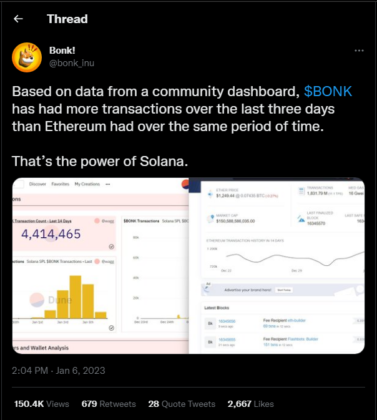Viewport: 377px width, 420px height.
Task: Select the Discover tab in dashboard image
Action: (37, 184)
